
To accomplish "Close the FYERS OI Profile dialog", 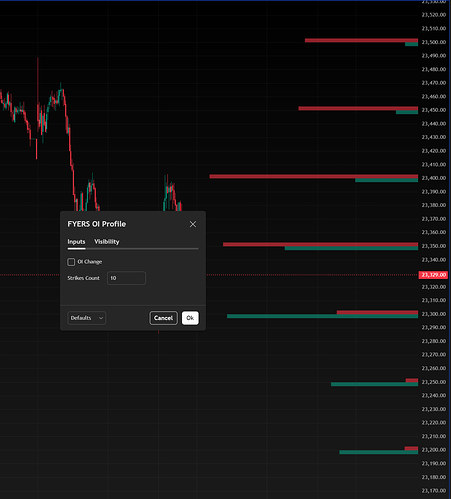I will point(193,224).
